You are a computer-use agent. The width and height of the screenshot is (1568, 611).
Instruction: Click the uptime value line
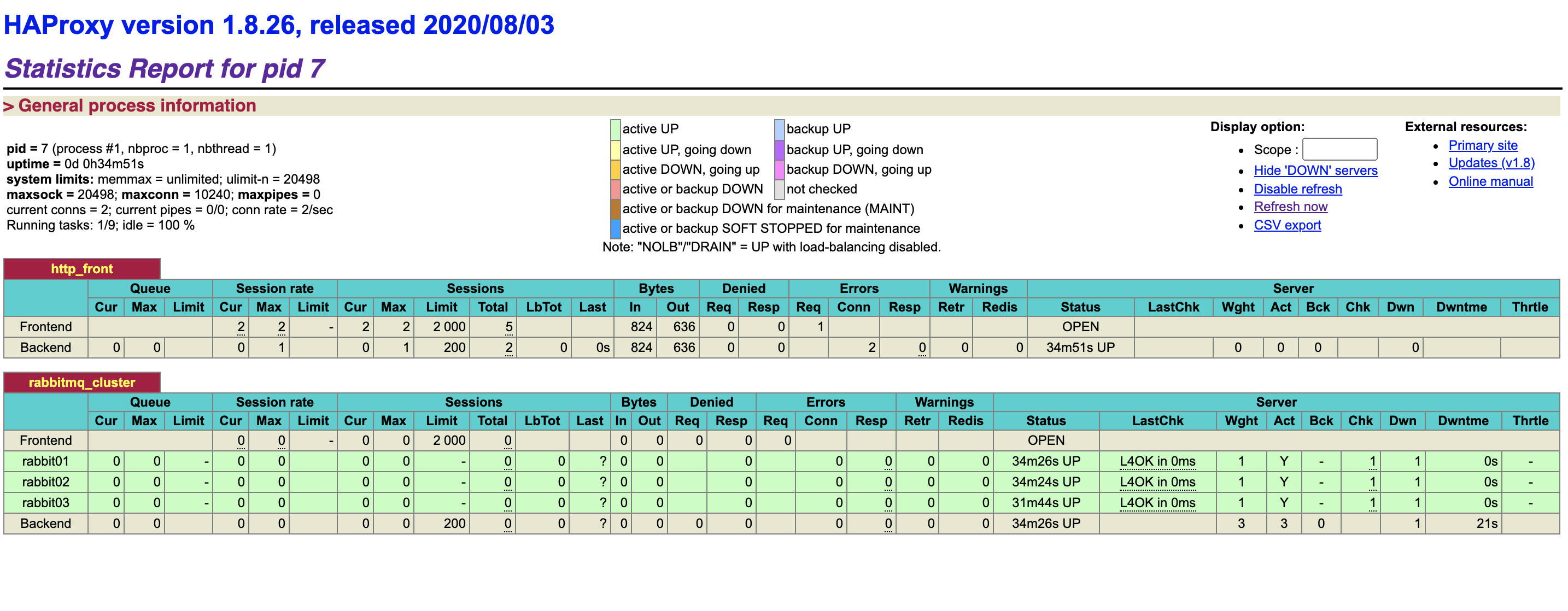tap(75, 164)
